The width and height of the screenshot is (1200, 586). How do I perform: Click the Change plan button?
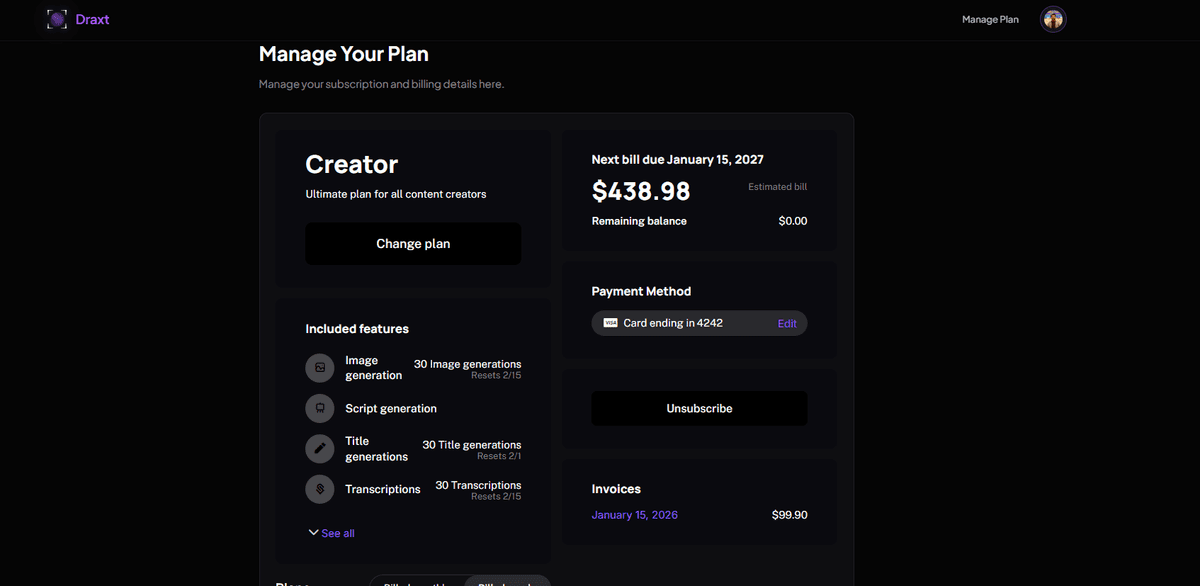click(x=413, y=243)
